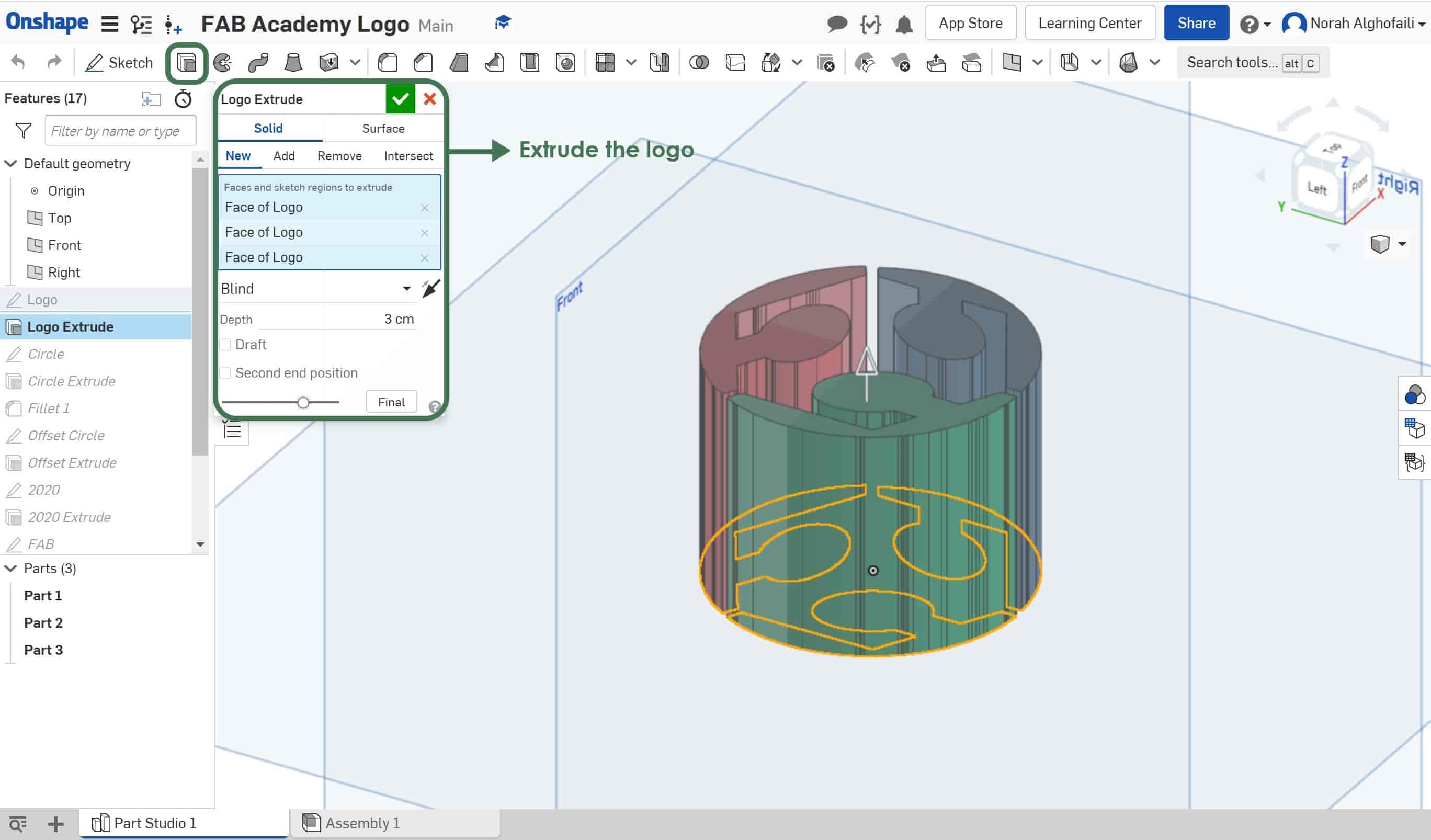This screenshot has height=840, width=1431.
Task: Select the Hole tool
Action: click(565, 62)
